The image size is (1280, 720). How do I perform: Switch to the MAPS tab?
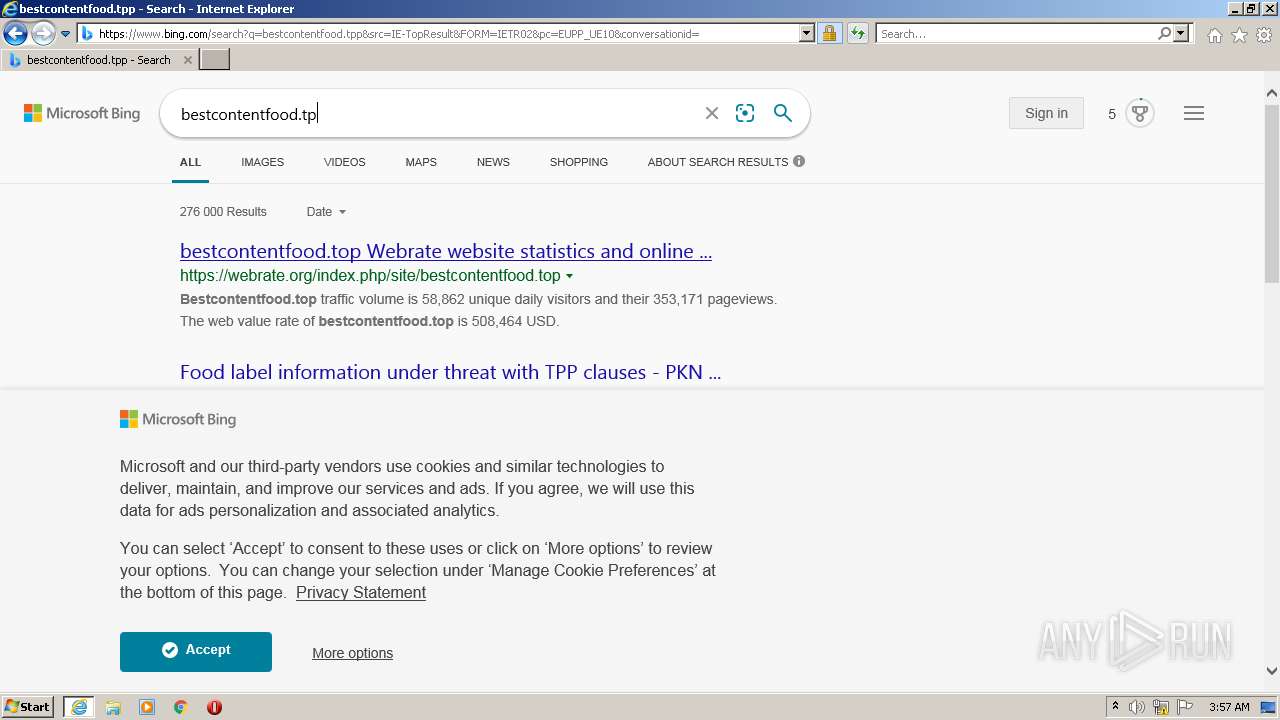[x=421, y=162]
